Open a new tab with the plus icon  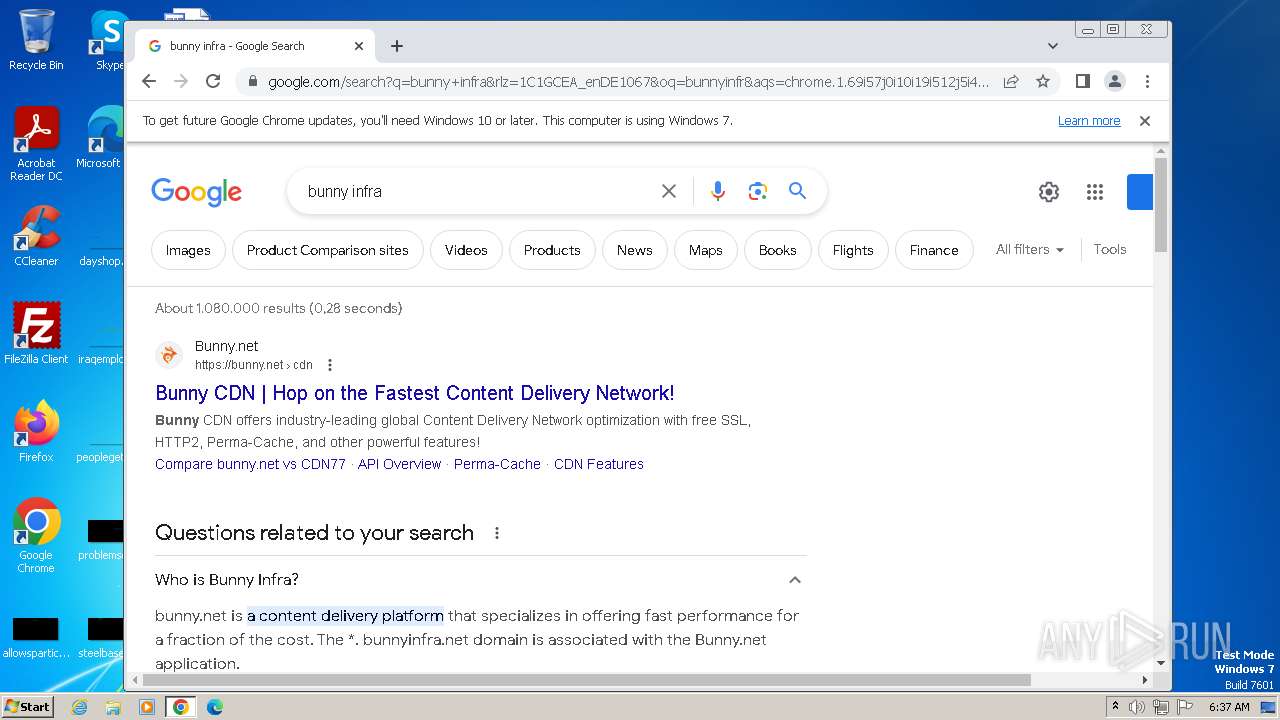pos(397,46)
